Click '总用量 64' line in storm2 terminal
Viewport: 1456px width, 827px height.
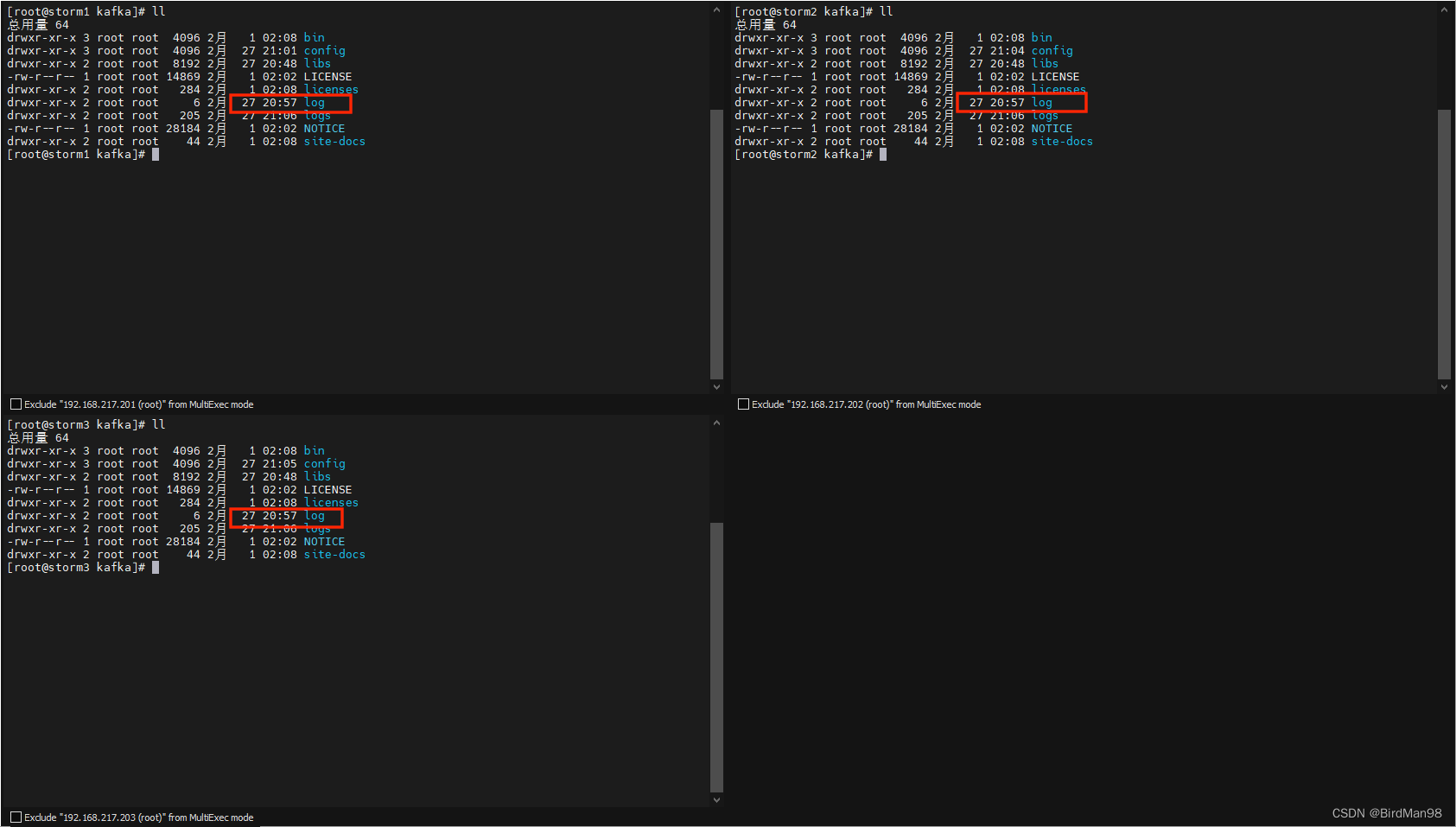click(766, 25)
